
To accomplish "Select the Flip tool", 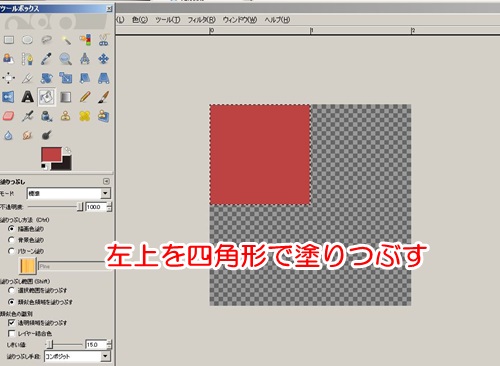I will 9,97.
